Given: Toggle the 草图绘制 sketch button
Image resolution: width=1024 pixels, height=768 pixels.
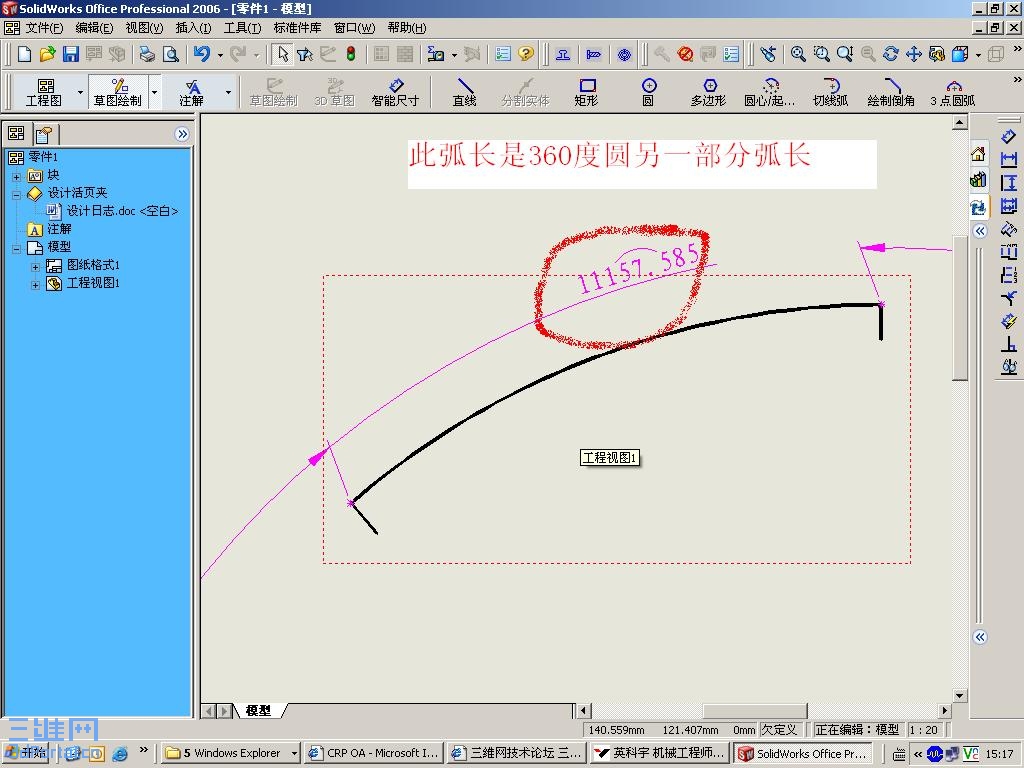Looking at the screenshot, I should (118, 93).
